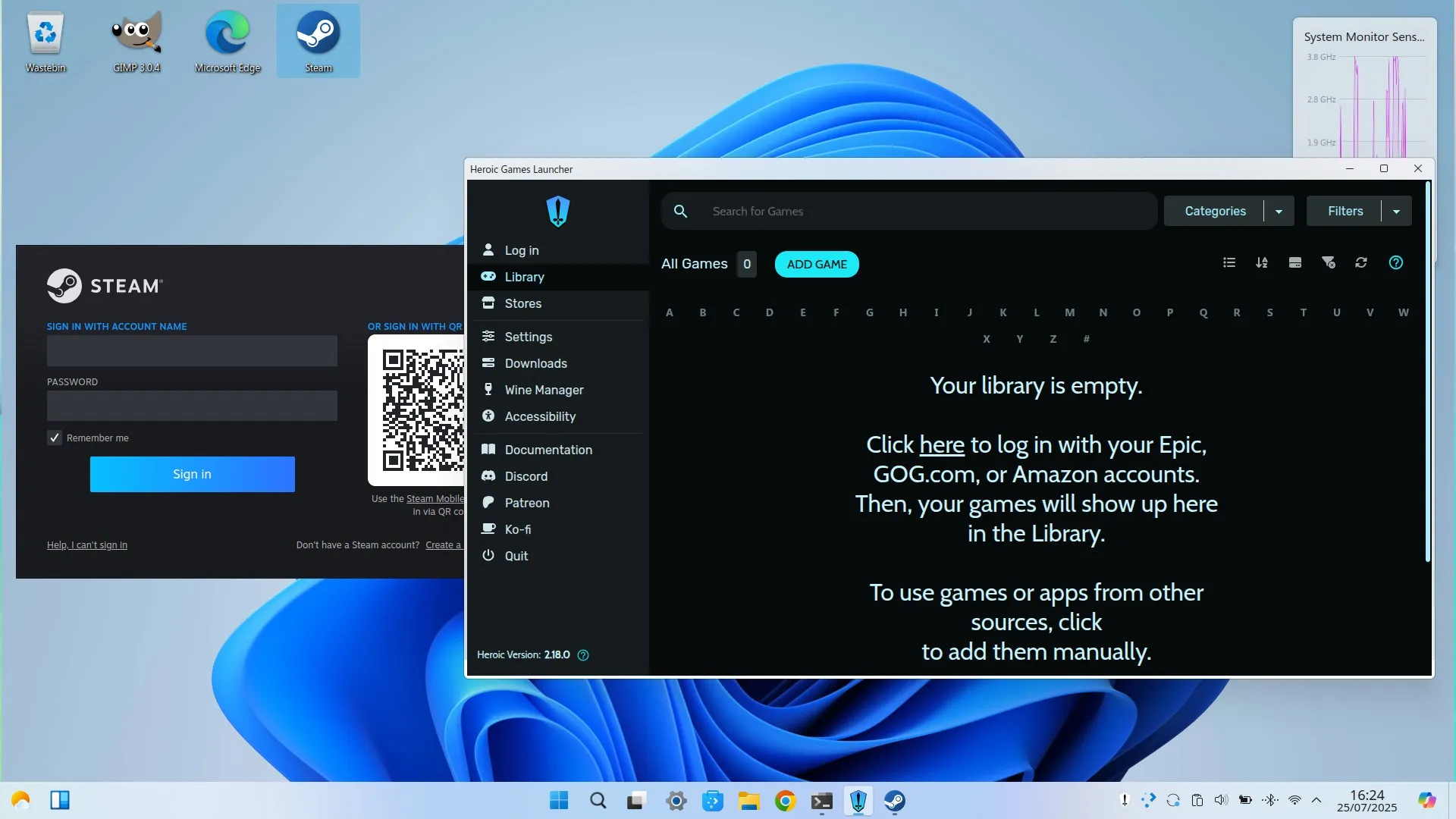
Task: Expand the Filters dropdown arrow
Action: [1396, 211]
